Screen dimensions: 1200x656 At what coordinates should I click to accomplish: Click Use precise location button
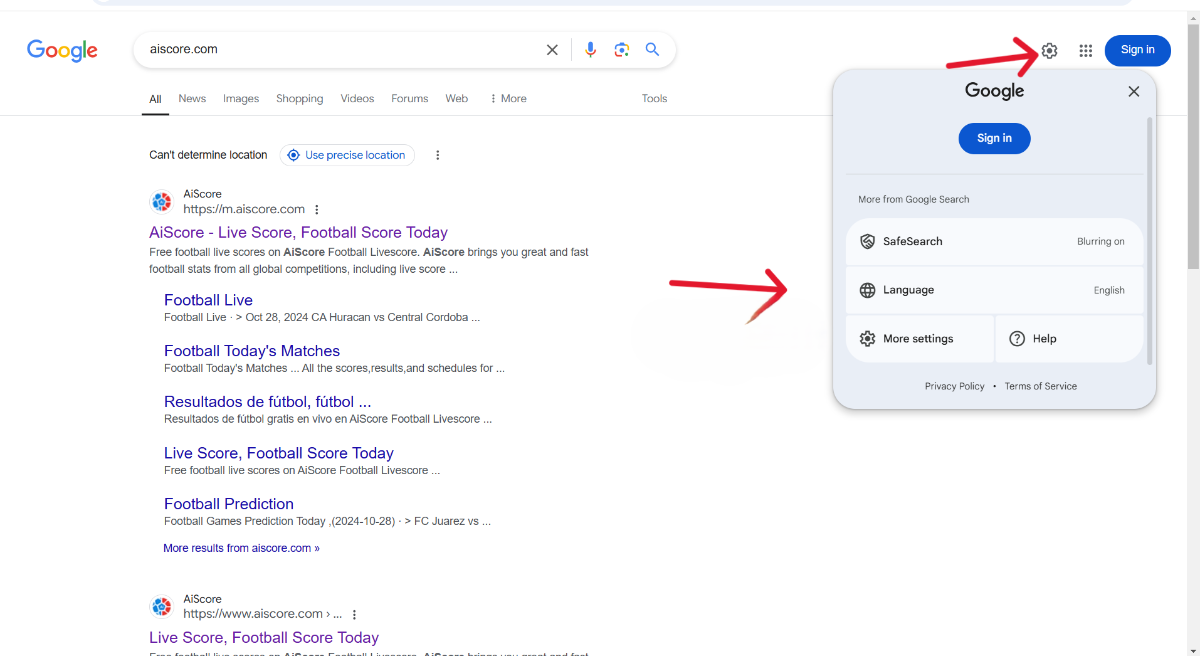pyautogui.click(x=347, y=155)
